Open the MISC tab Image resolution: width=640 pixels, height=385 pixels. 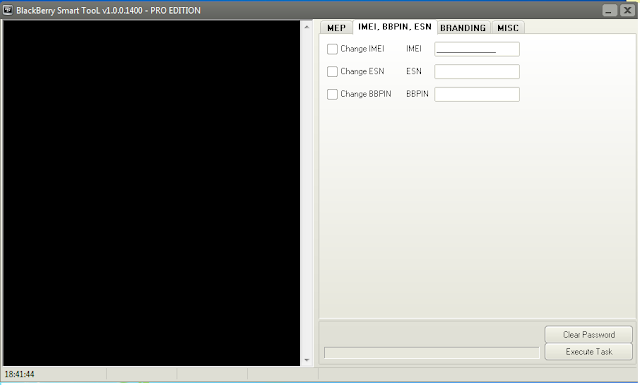508,27
